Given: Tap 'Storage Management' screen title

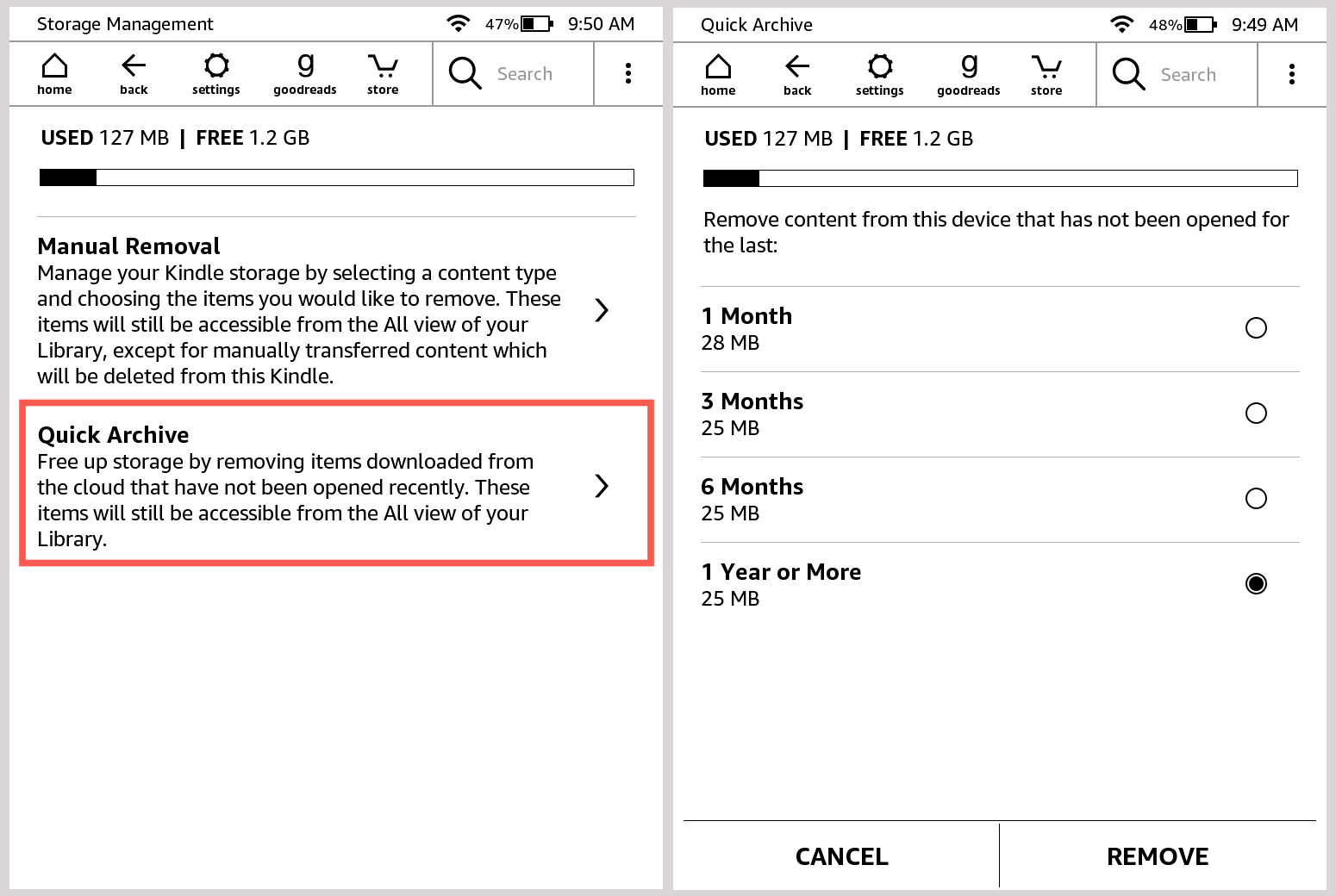Looking at the screenshot, I should point(125,24).
